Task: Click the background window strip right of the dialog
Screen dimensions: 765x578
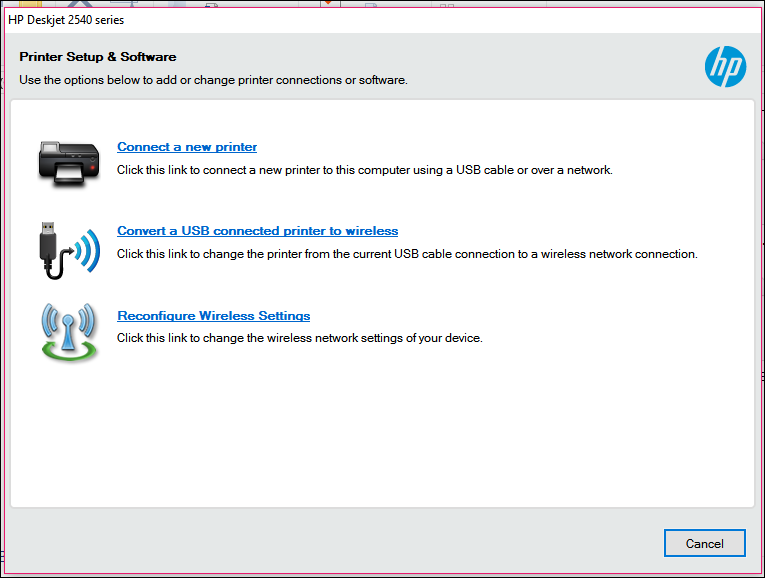Action: click(761, 300)
